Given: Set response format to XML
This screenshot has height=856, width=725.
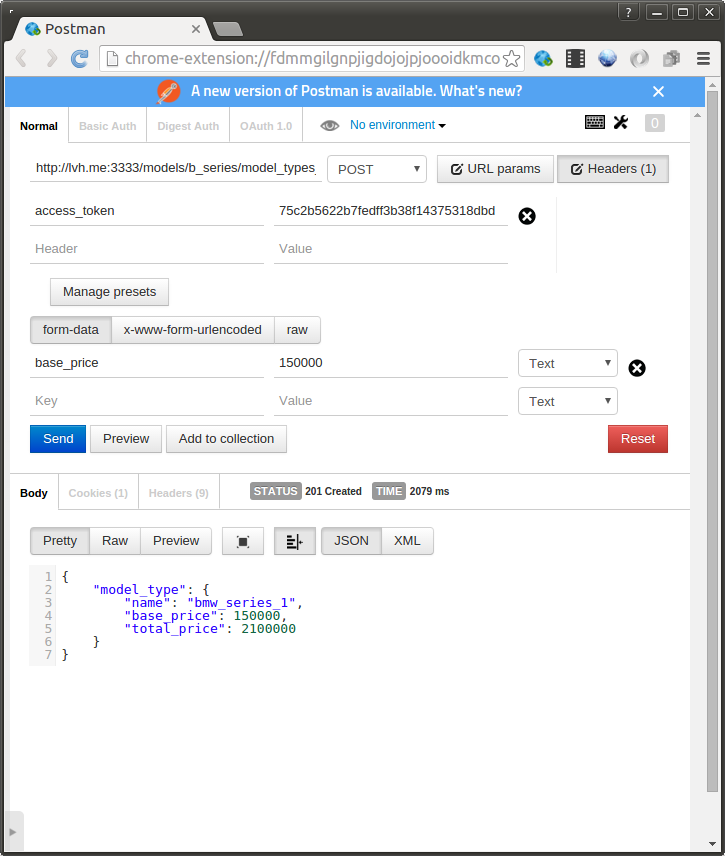Looking at the screenshot, I should 407,541.
